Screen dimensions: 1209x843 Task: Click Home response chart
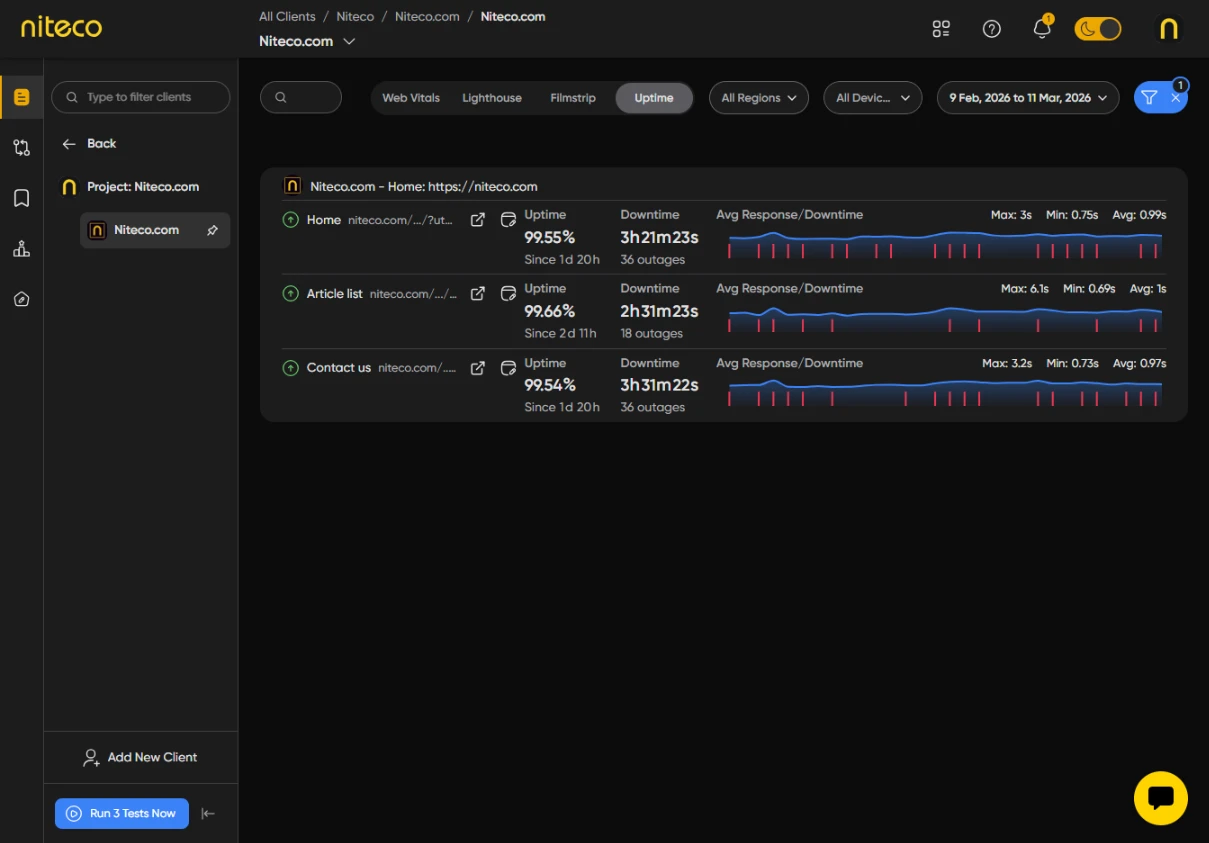pyautogui.click(x=945, y=244)
